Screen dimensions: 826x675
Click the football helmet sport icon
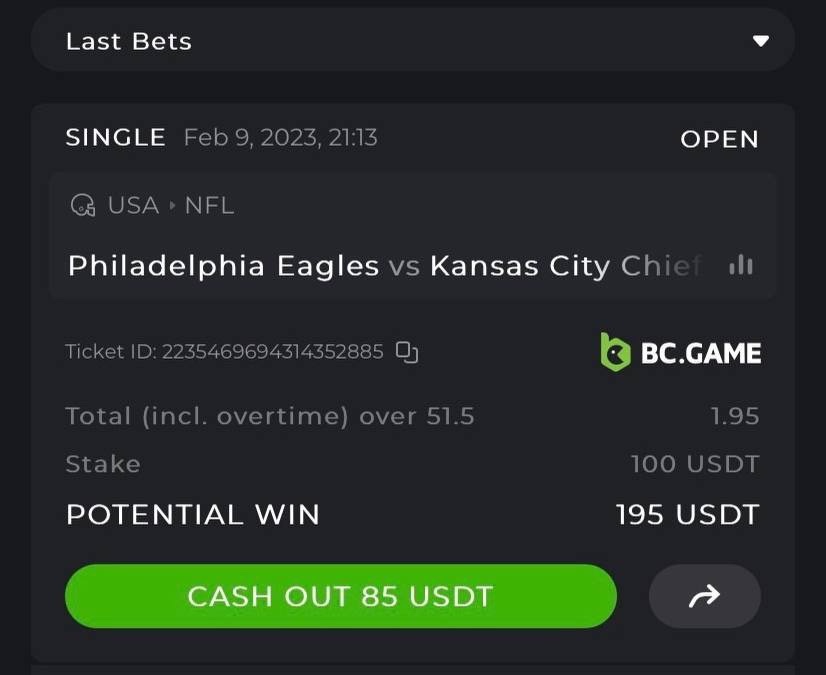(x=82, y=206)
